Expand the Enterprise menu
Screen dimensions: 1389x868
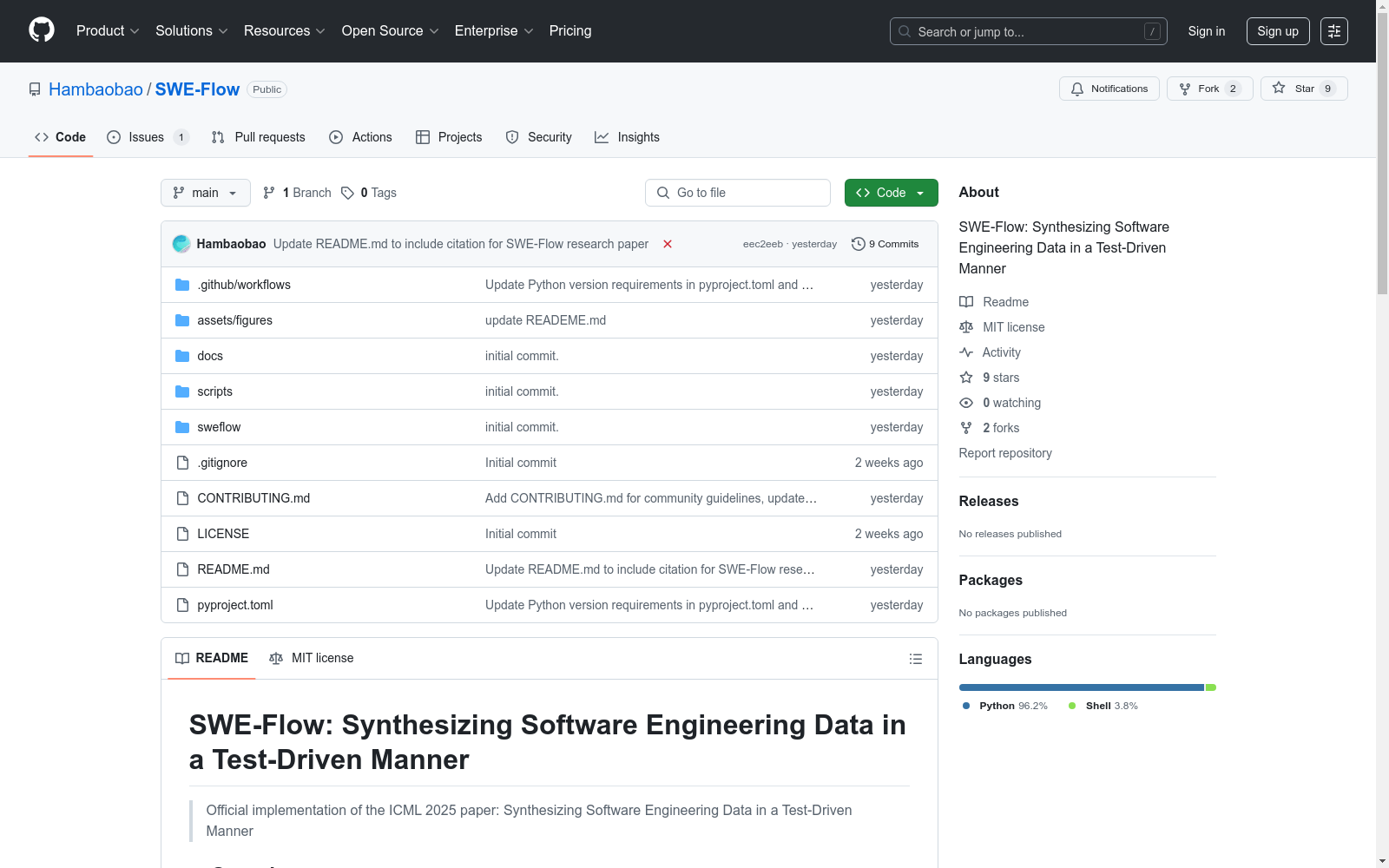(x=494, y=31)
